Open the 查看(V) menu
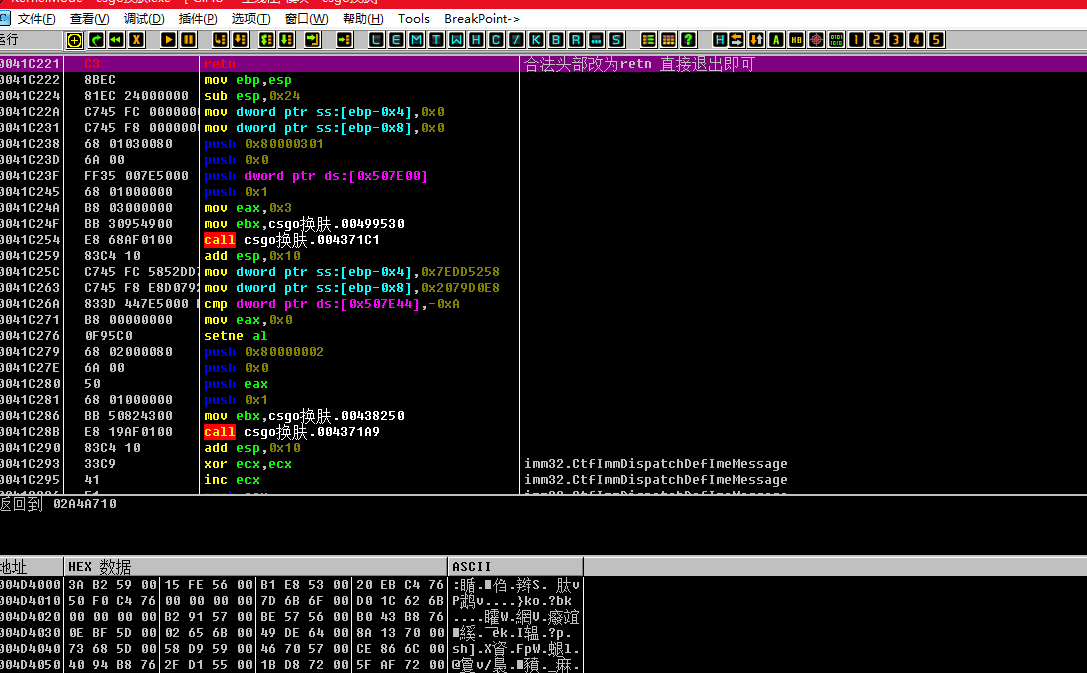Image resolution: width=1087 pixels, height=673 pixels. [90, 19]
